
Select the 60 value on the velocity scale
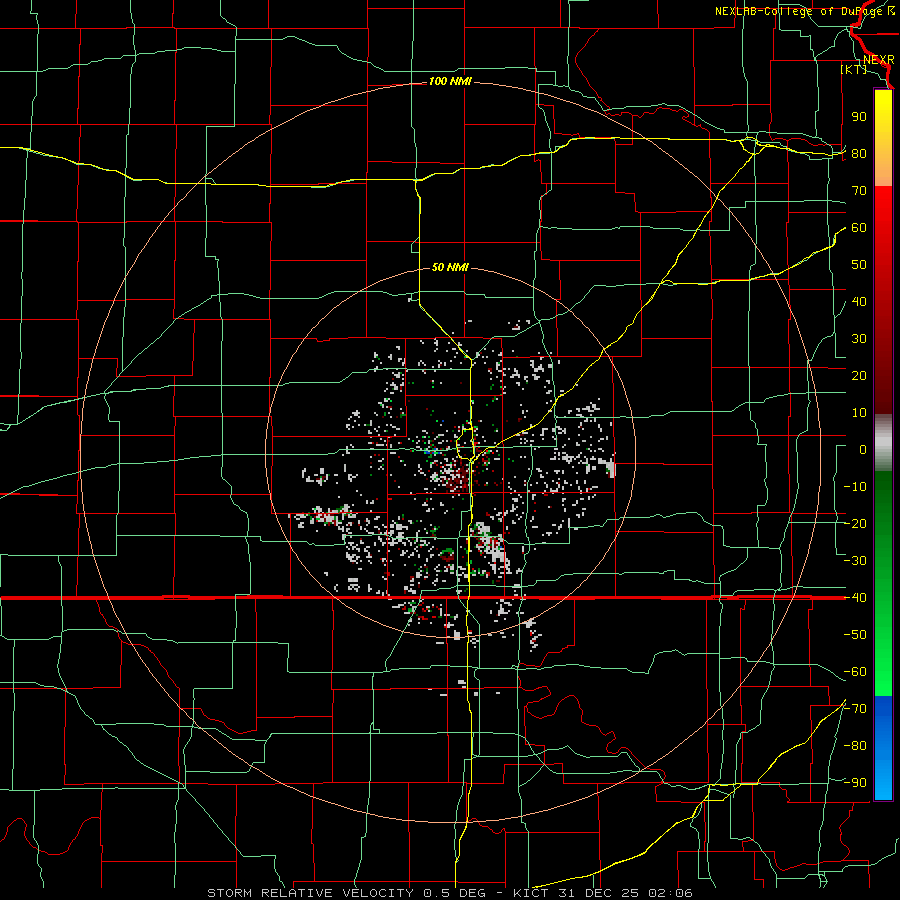coord(859,227)
